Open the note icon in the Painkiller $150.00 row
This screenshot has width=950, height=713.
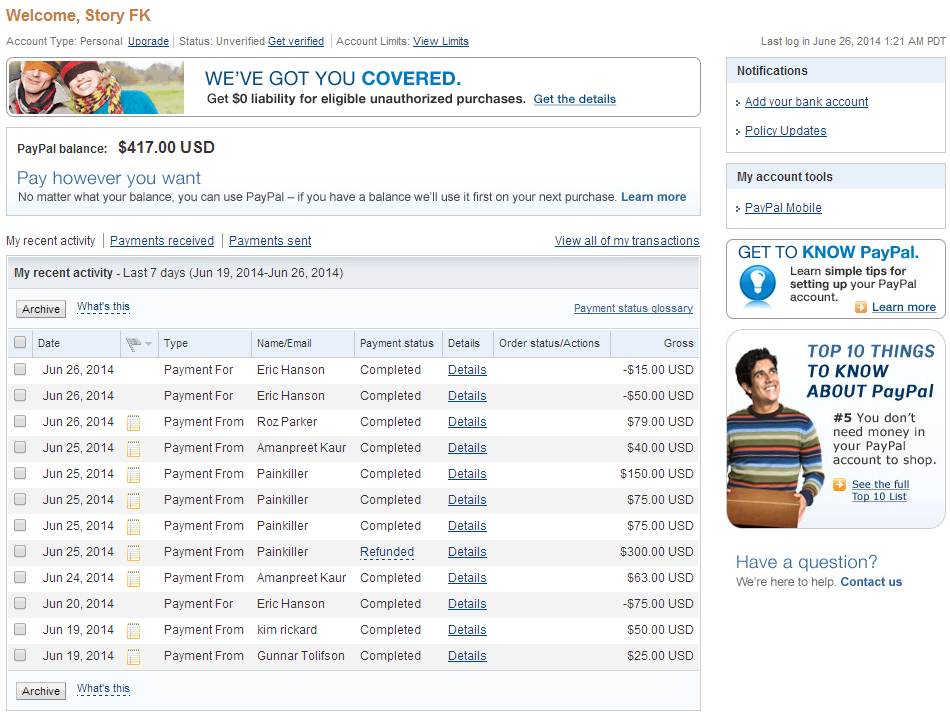pyautogui.click(x=133, y=474)
